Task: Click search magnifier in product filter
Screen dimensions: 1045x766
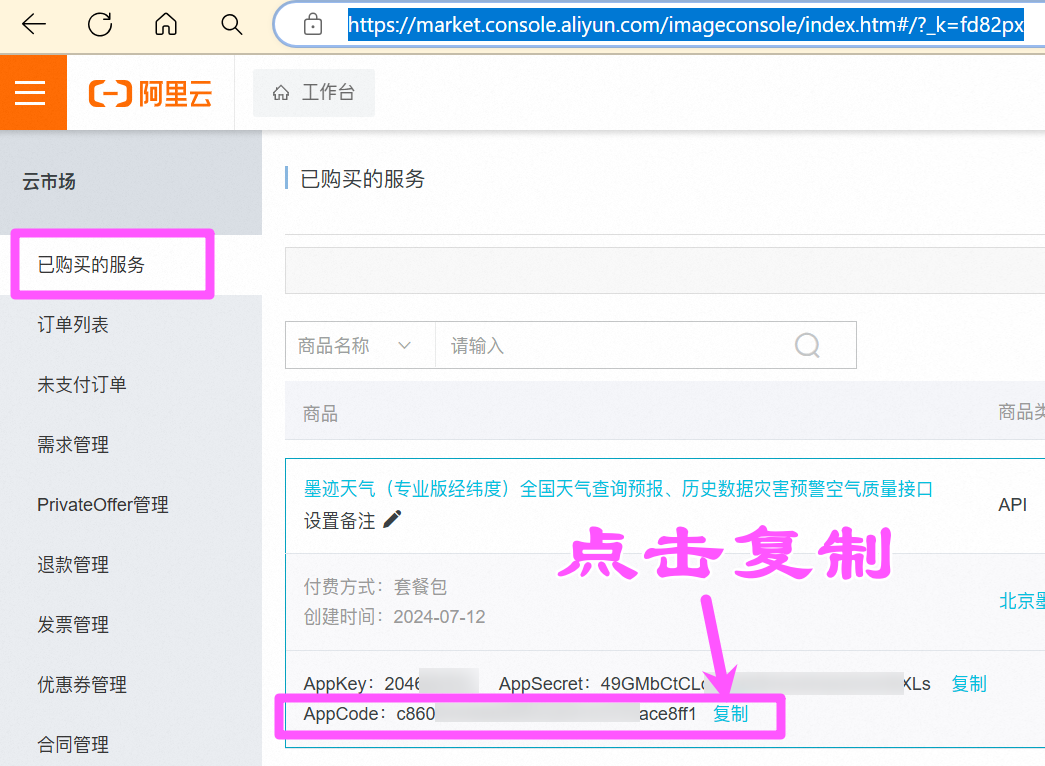Action: 807,346
